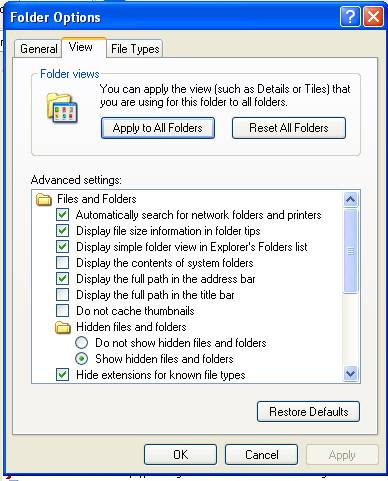Click the Help question mark icon

coord(350,16)
